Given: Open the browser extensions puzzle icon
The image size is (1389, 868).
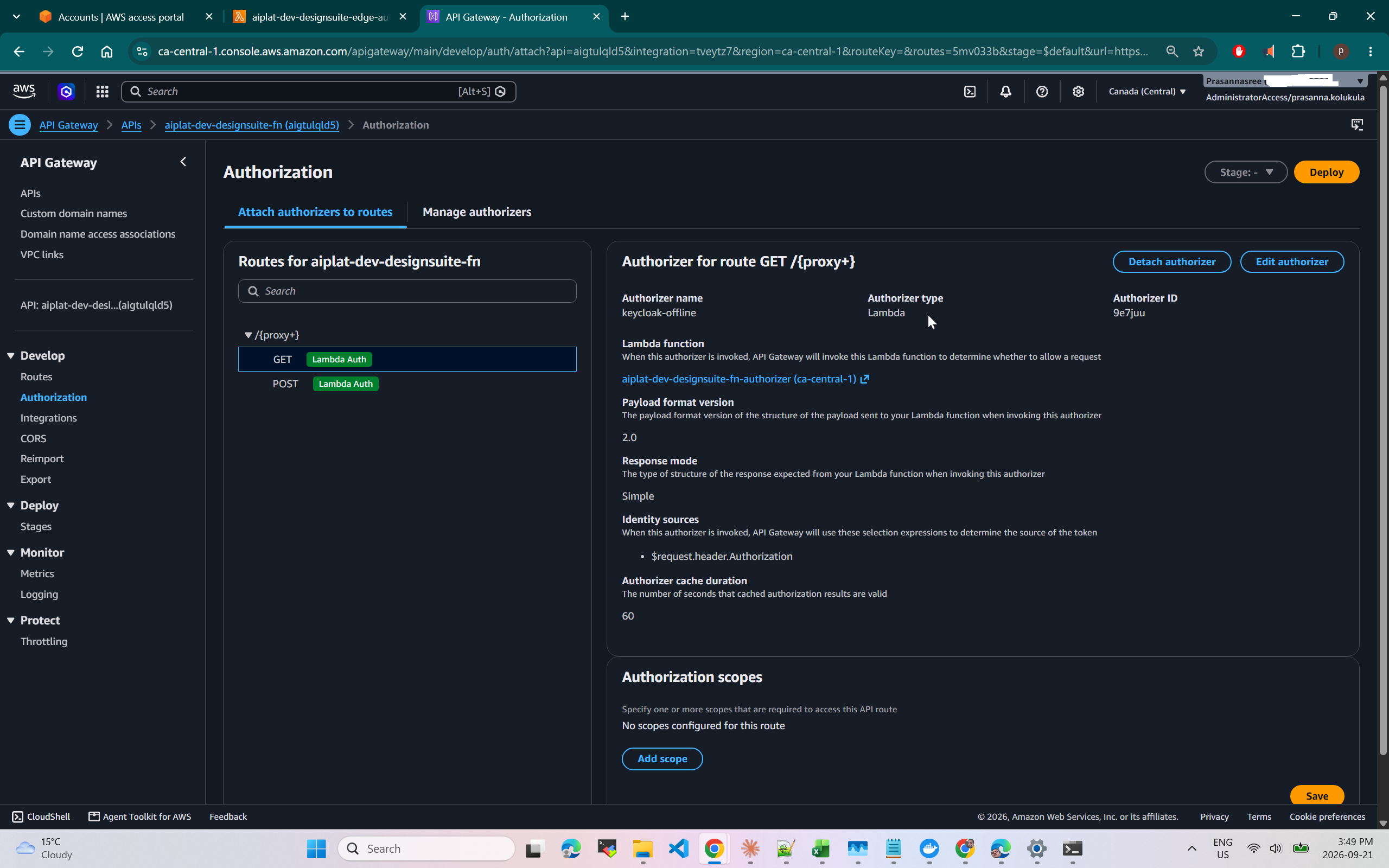Looking at the screenshot, I should click(x=1298, y=51).
